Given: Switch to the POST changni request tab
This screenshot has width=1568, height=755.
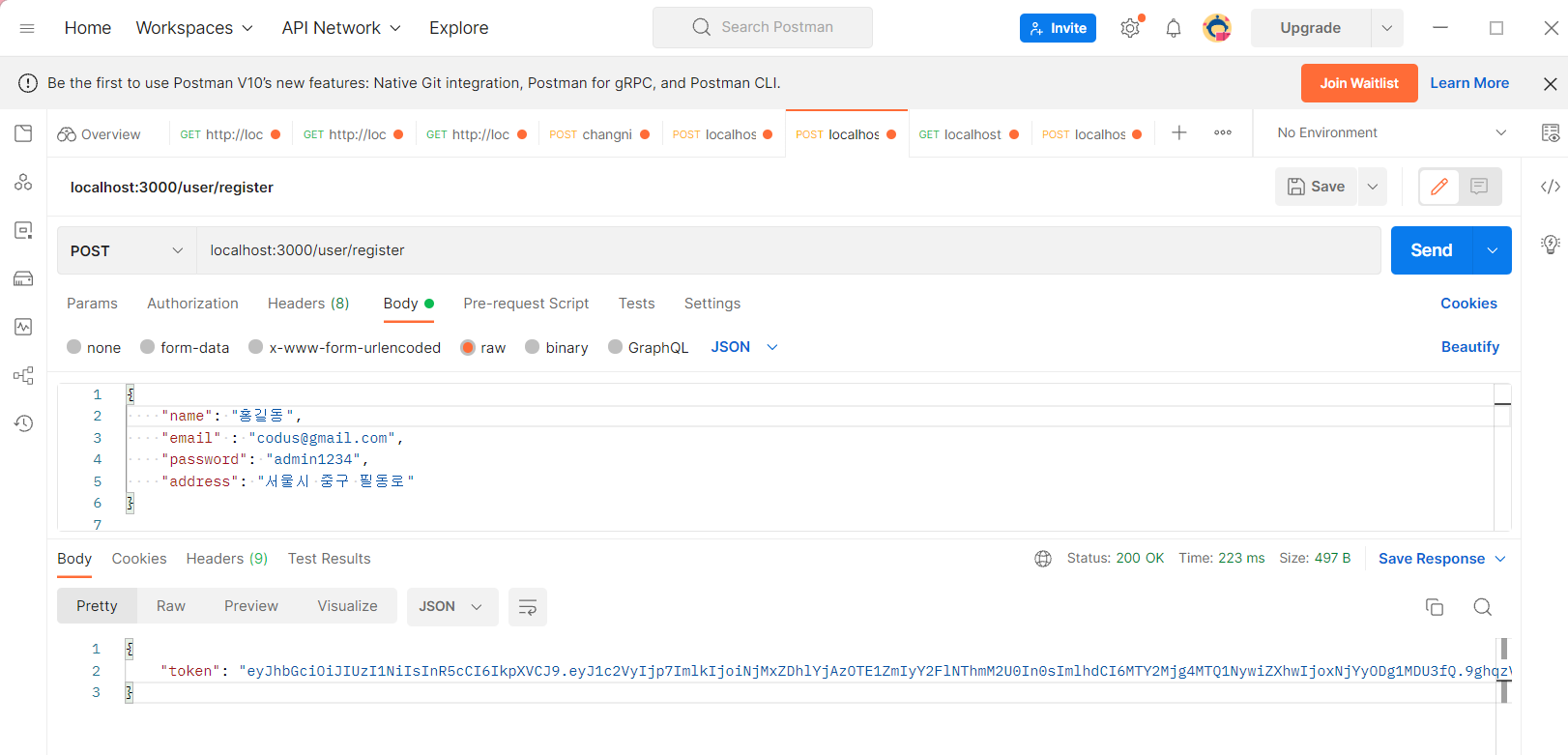Looking at the screenshot, I should click(599, 134).
